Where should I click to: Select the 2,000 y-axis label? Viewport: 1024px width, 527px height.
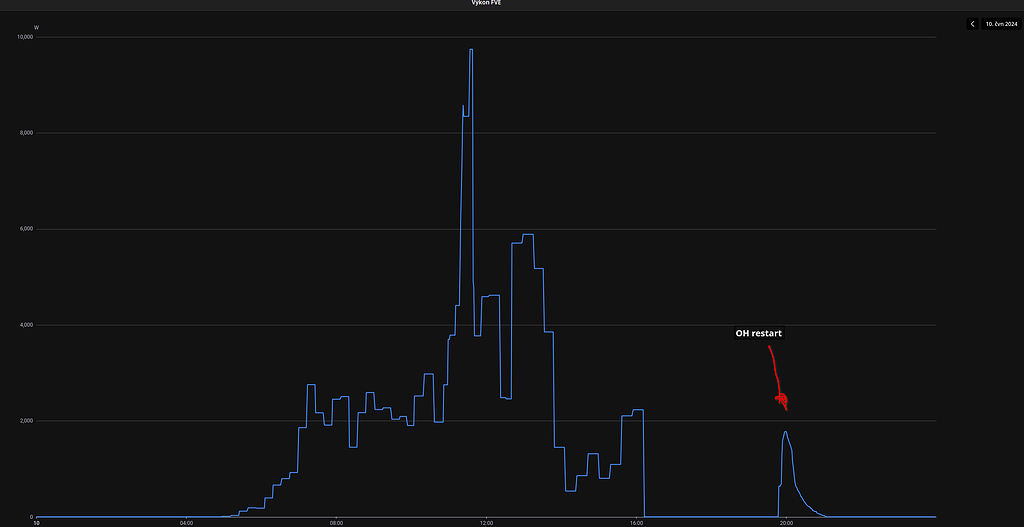pos(27,421)
